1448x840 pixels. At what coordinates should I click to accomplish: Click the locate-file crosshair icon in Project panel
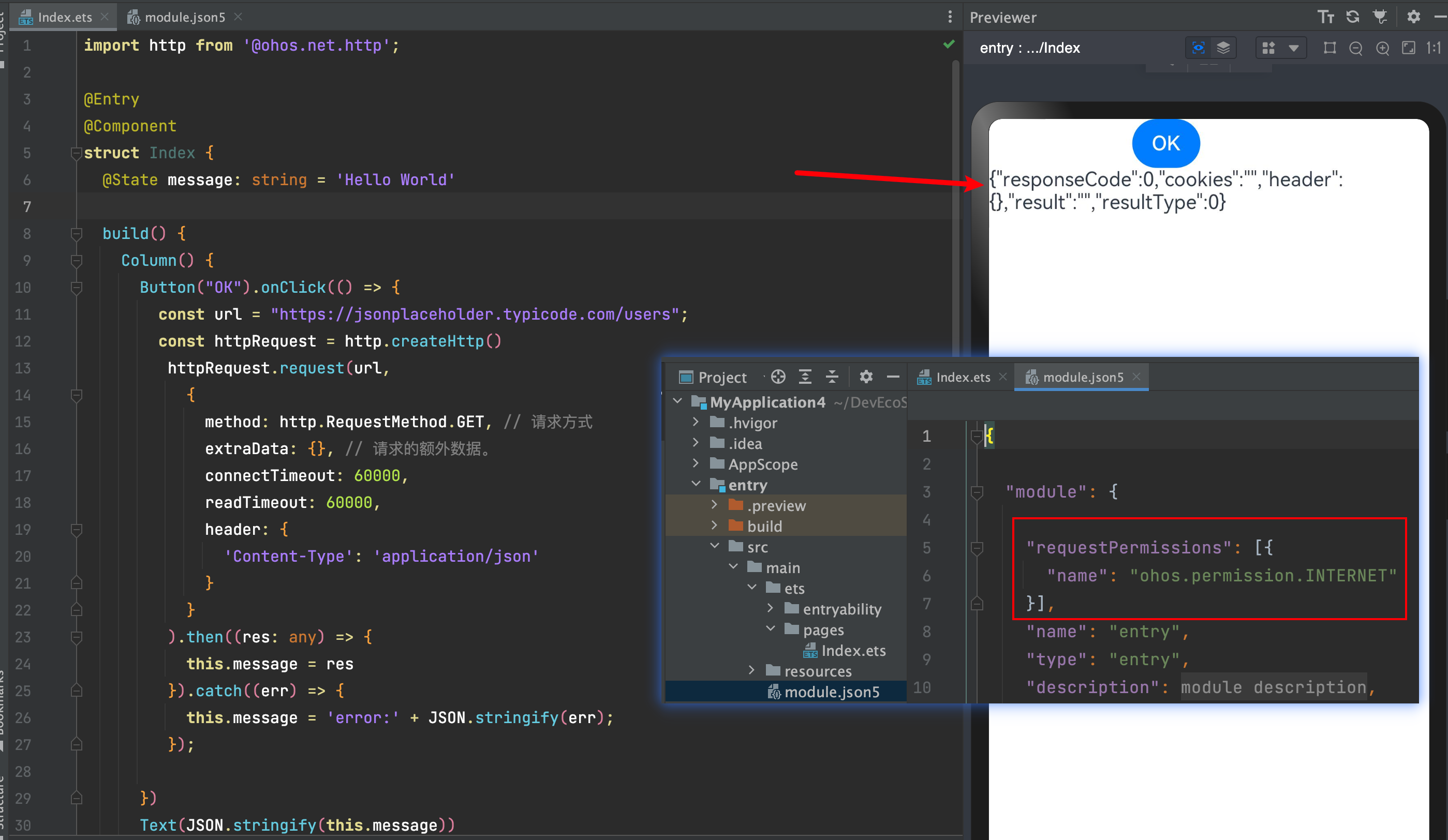[x=778, y=377]
